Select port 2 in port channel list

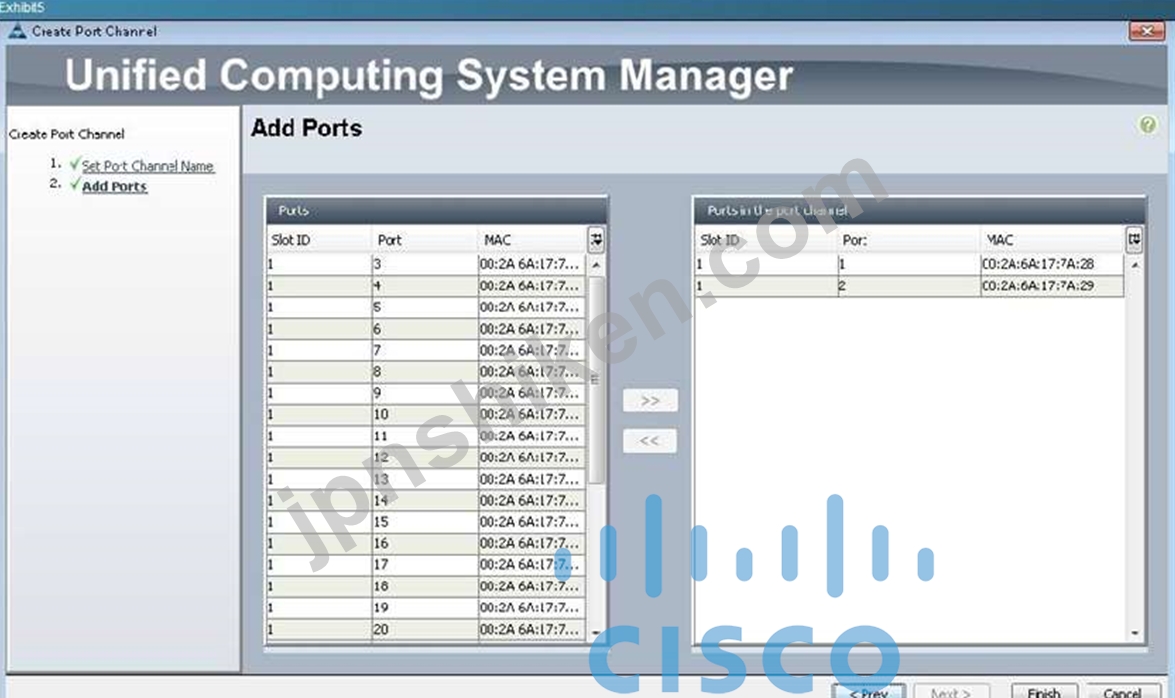pos(909,286)
